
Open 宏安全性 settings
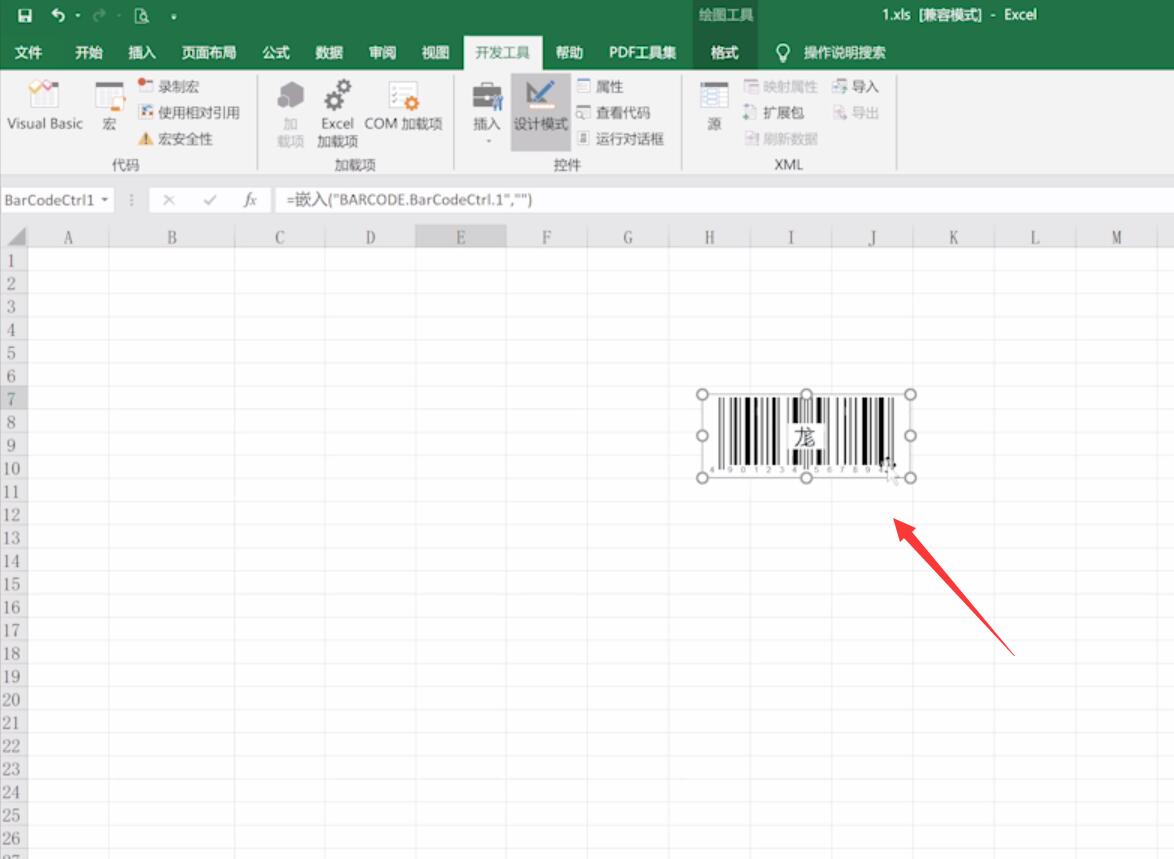(175, 139)
